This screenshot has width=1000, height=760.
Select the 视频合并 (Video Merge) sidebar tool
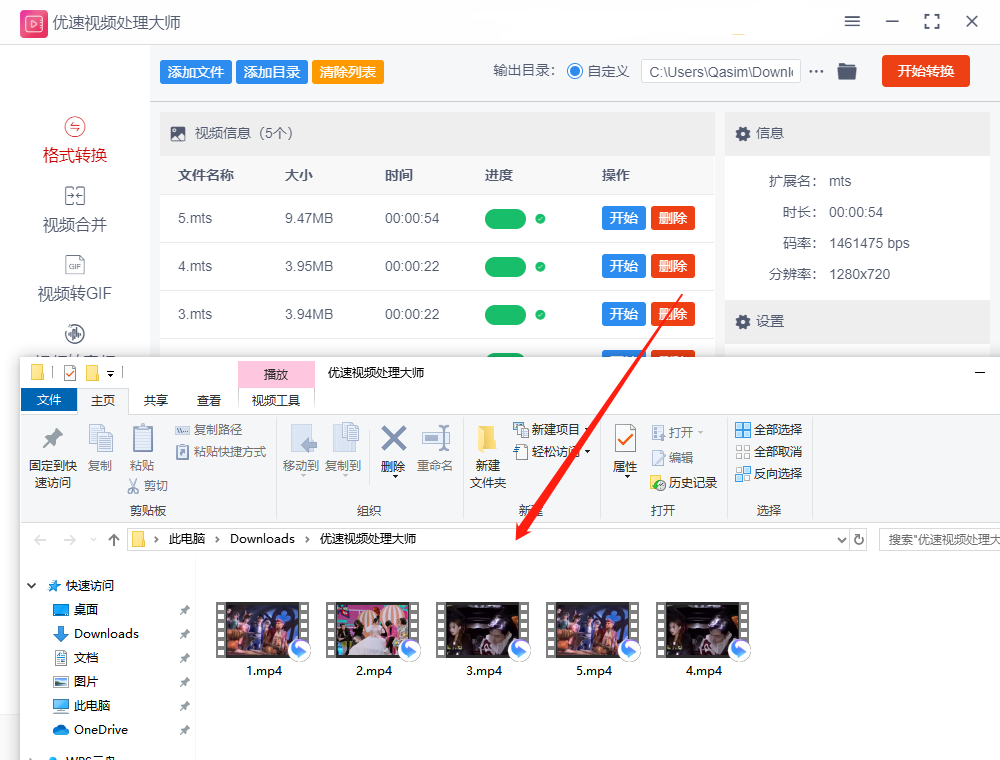tap(74, 208)
